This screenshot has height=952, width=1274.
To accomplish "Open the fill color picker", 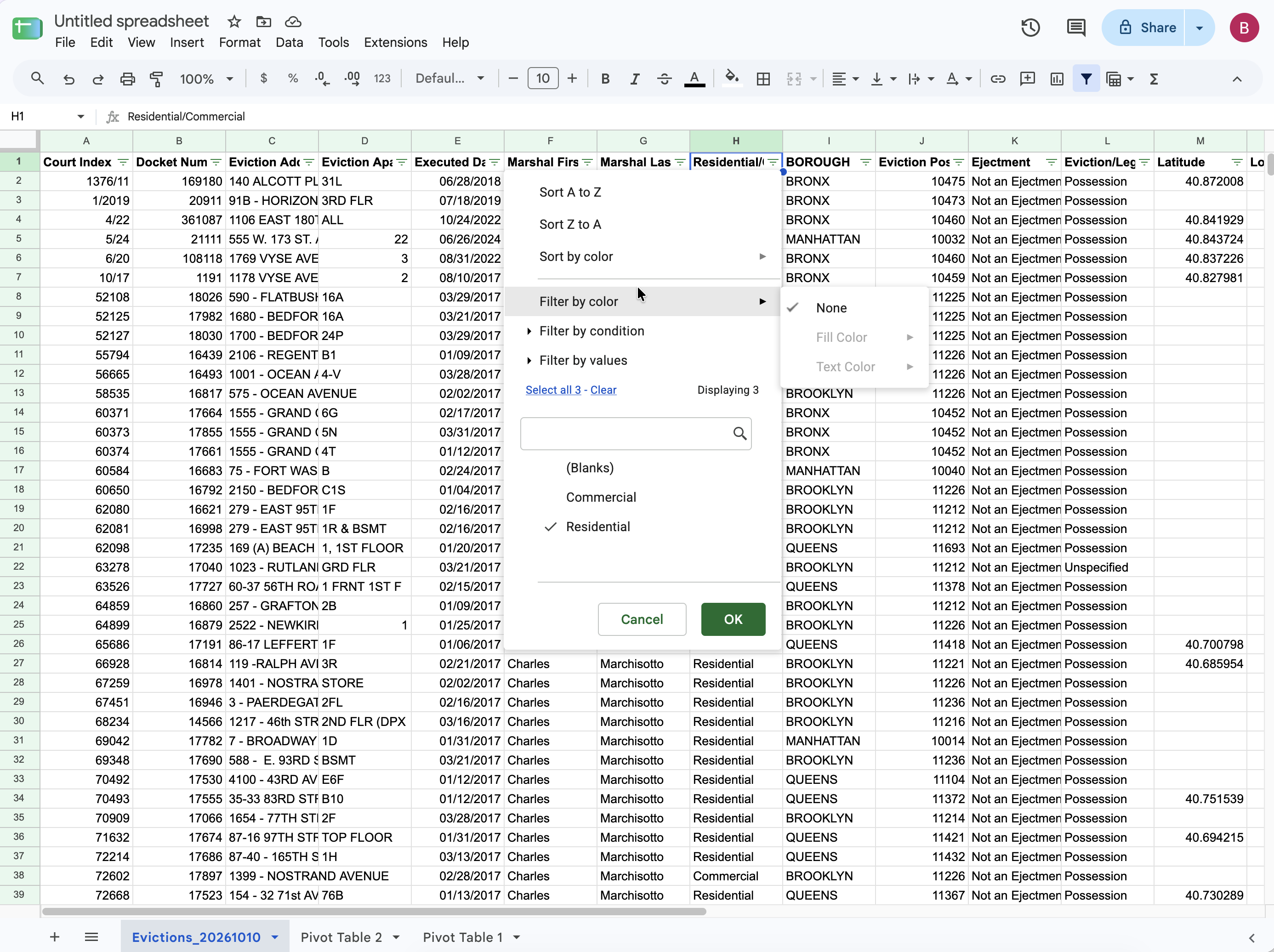I will coord(732,78).
